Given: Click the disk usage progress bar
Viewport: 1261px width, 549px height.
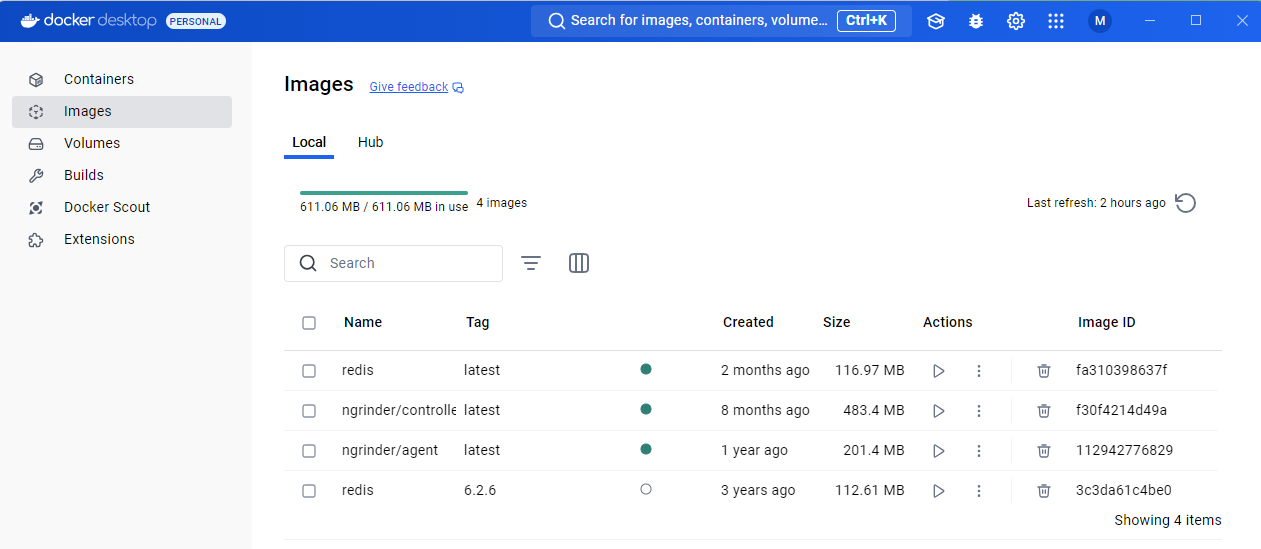Looking at the screenshot, I should click(x=384, y=192).
